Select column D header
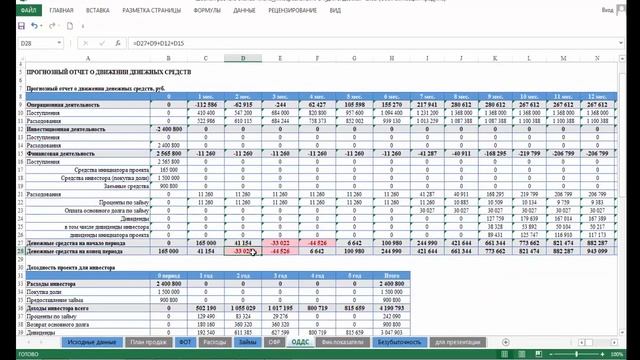 point(243,58)
